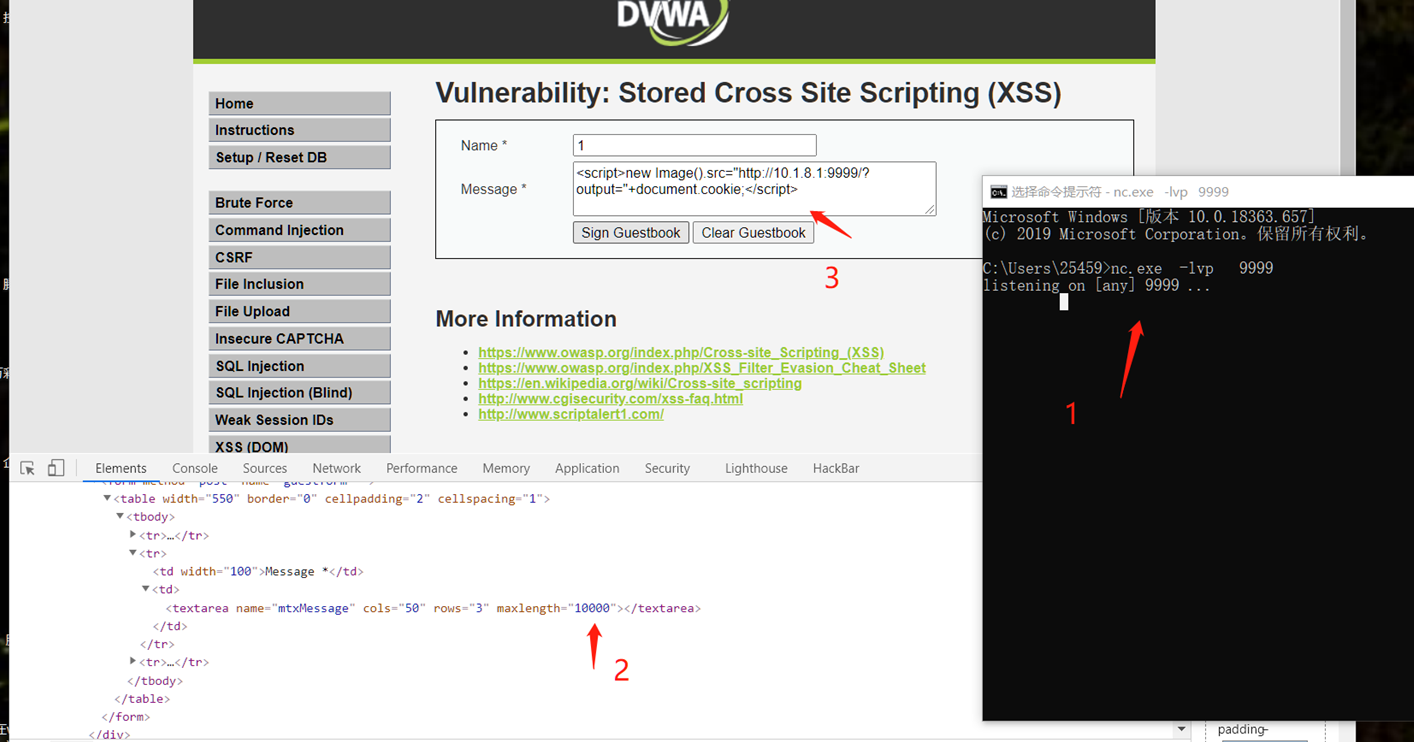Open the File Upload page

click(299, 311)
